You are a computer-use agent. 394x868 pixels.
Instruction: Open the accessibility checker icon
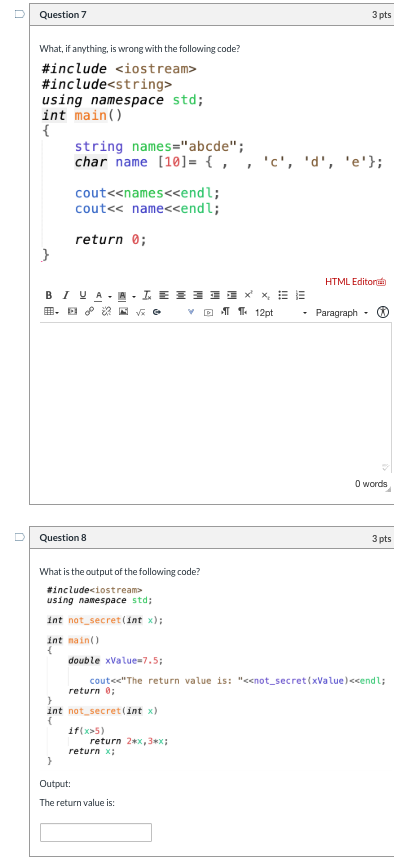pos(382,312)
